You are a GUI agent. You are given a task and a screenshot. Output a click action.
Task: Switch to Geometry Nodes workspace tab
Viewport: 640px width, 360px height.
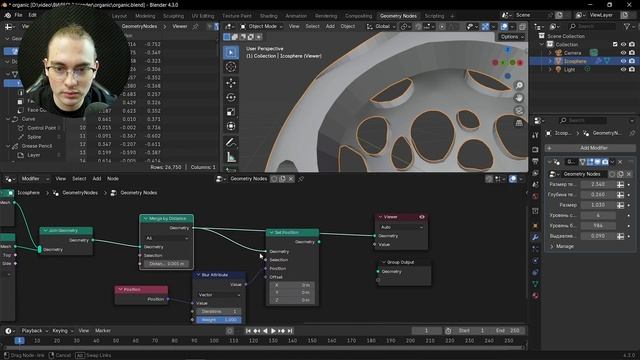[x=398, y=16]
